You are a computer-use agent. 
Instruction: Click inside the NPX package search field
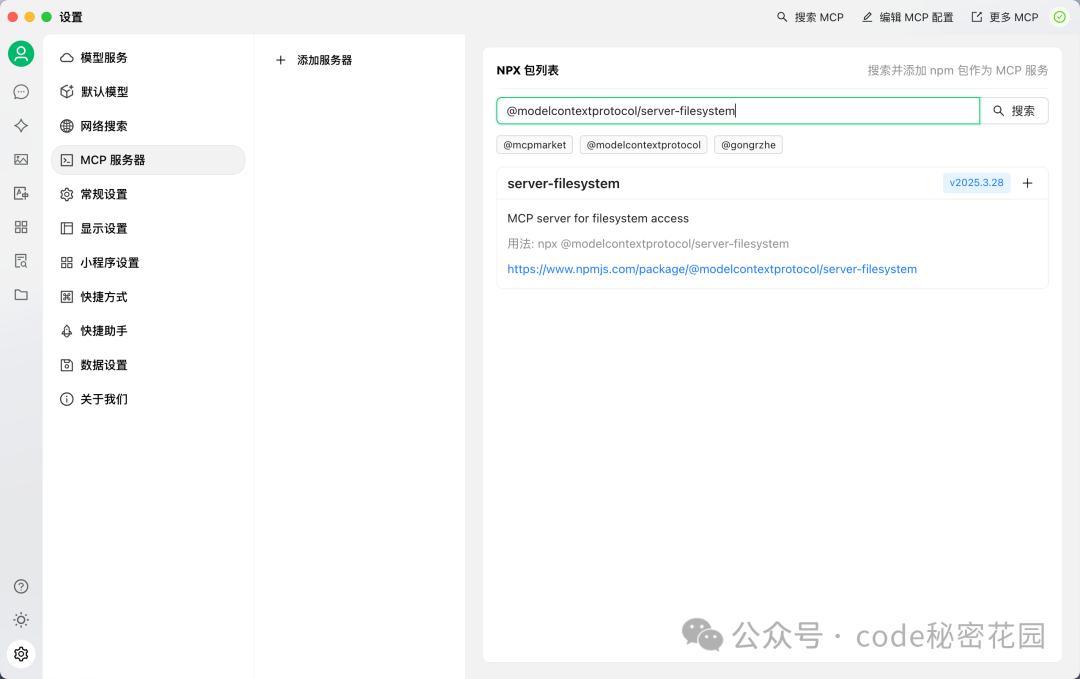click(x=737, y=110)
